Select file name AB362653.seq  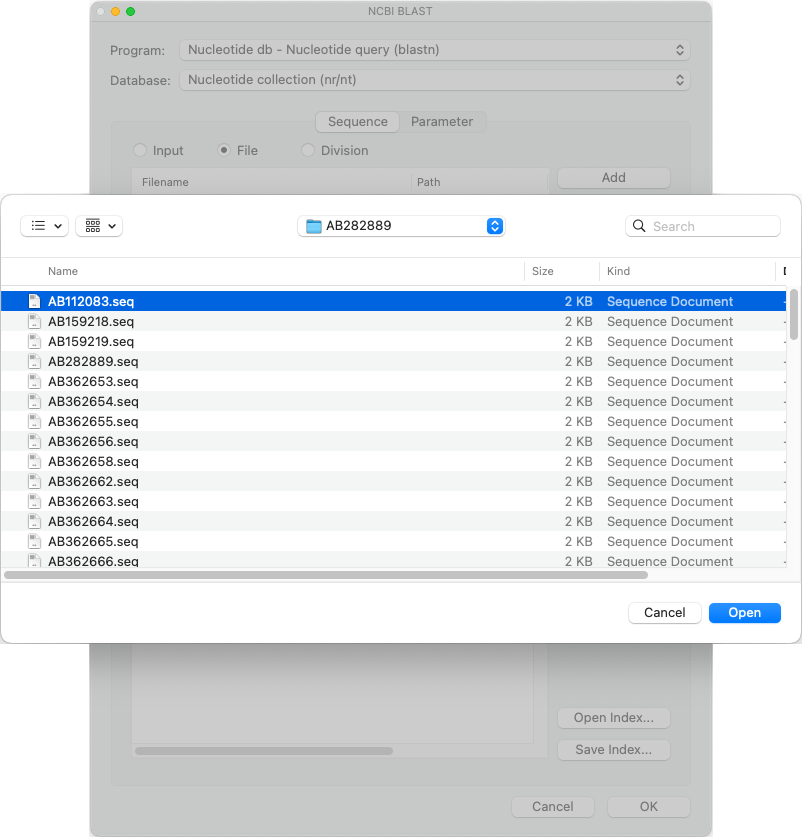pyautogui.click(x=93, y=382)
